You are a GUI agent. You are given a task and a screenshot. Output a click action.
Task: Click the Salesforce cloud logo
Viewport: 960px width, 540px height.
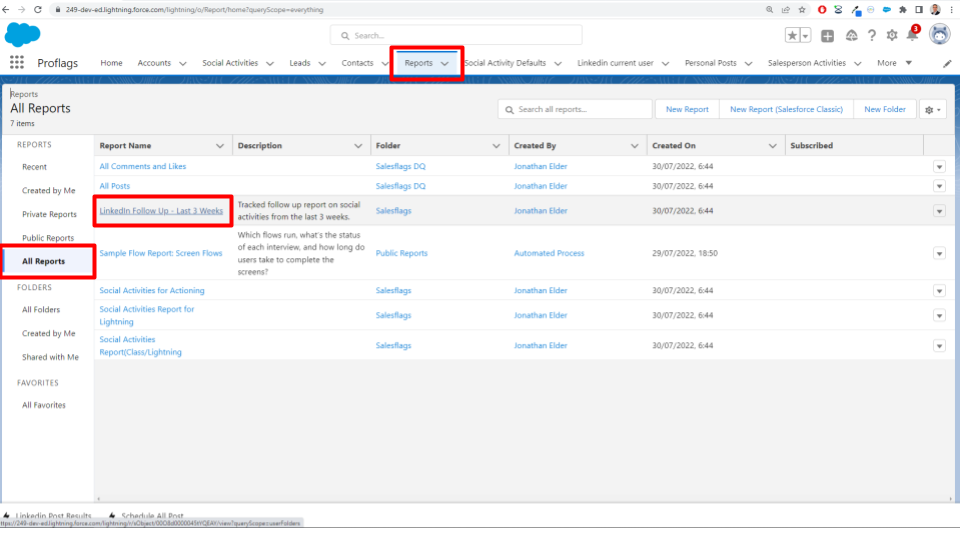[x=22, y=34]
